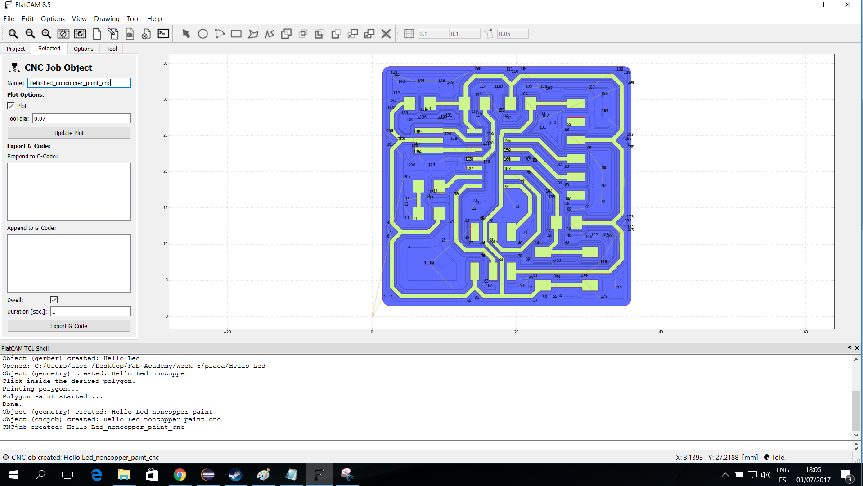
Task: Select the arrow Select tool
Action: 186,34
